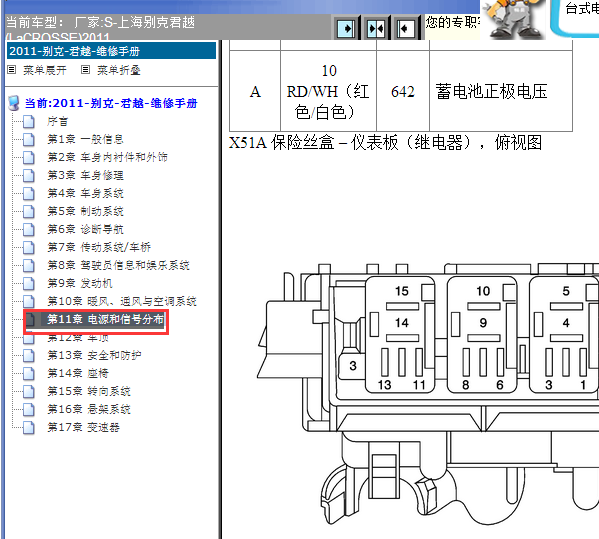Image resolution: width=599 pixels, height=539 pixels.
Task: Open 第8章 驾驶员信息和娱乐系统
Action: 118,265
